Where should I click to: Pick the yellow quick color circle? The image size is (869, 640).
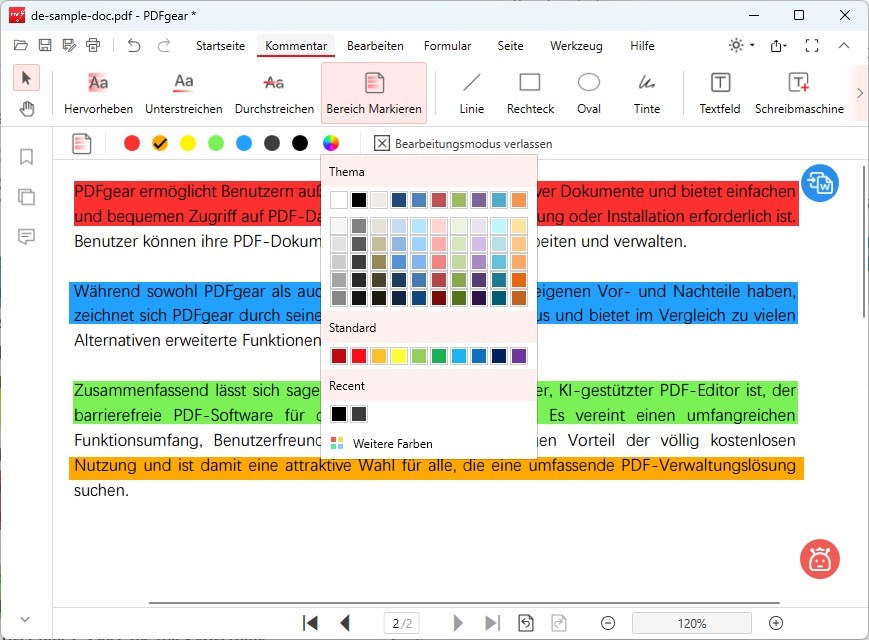tap(188, 143)
